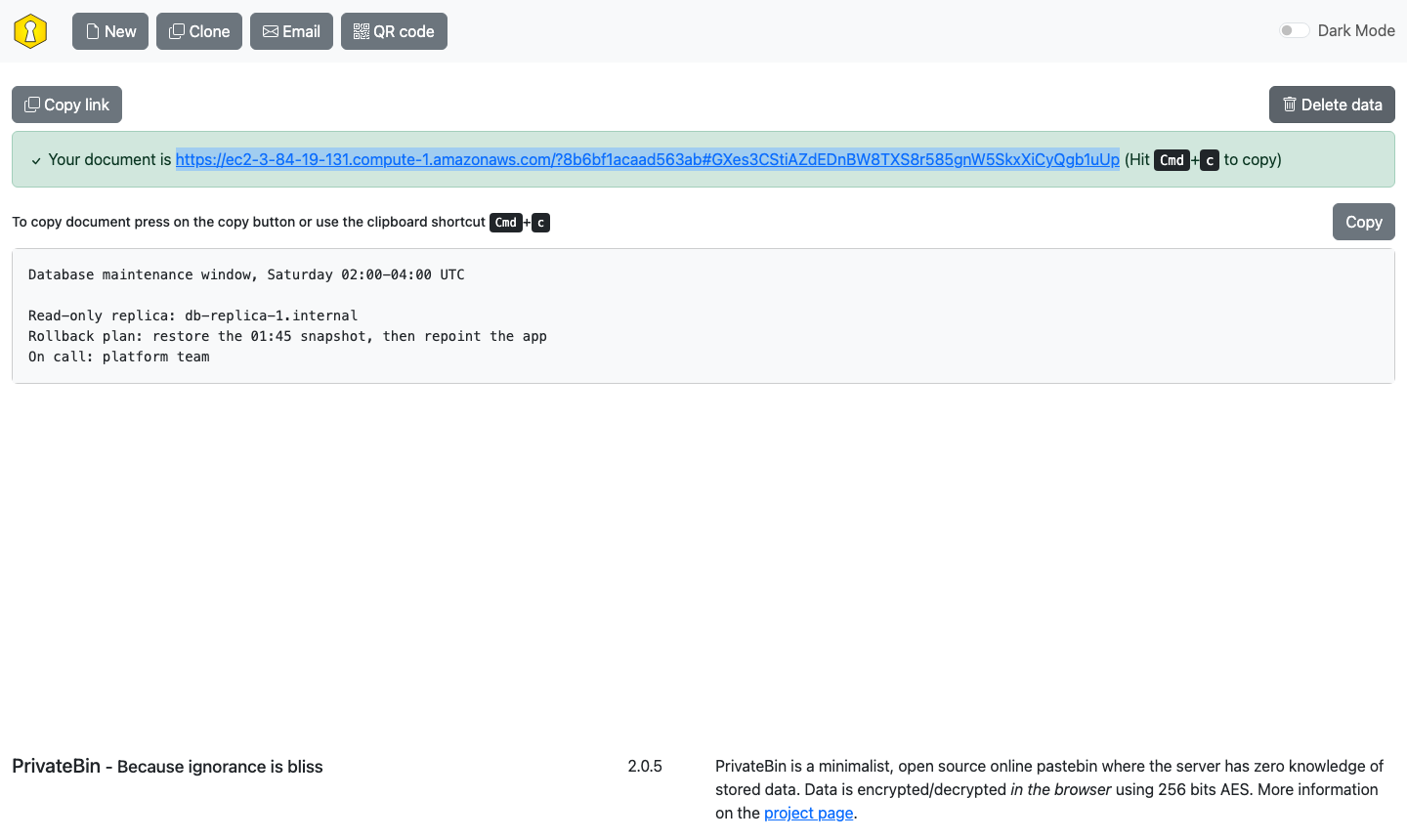Image resolution: width=1407 pixels, height=840 pixels.
Task: Show the QR code for this paste
Action: (394, 31)
